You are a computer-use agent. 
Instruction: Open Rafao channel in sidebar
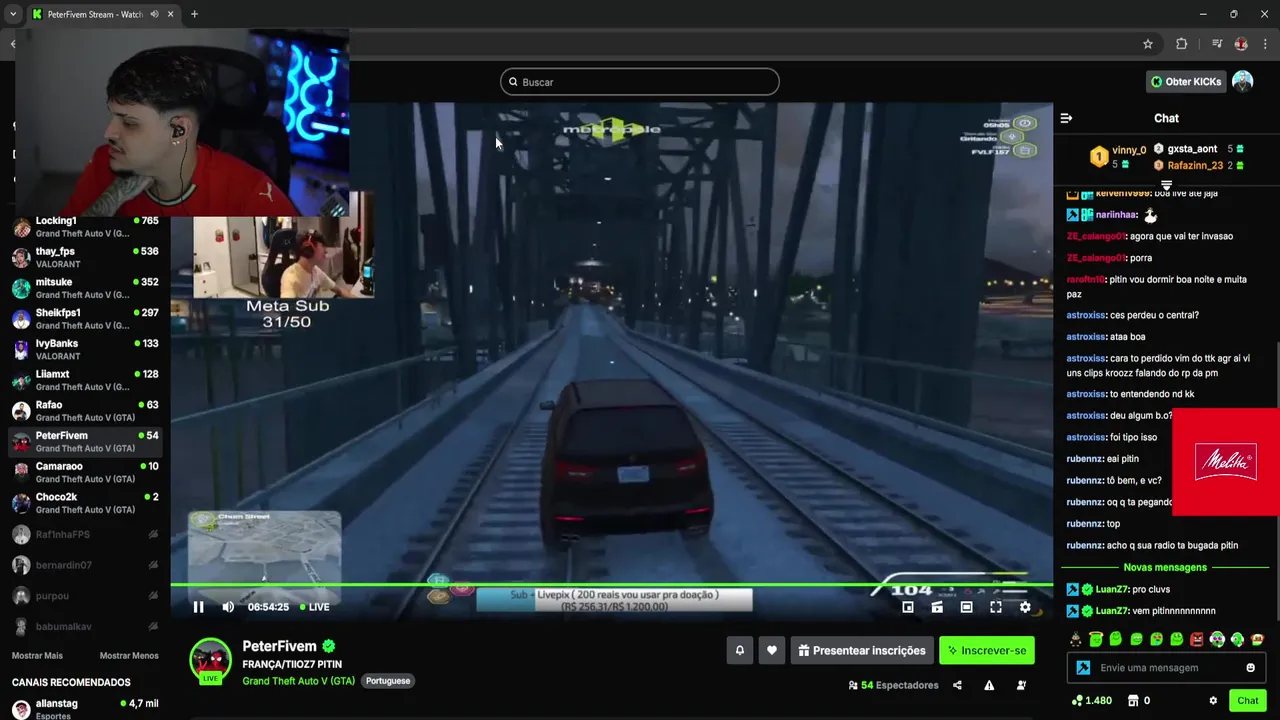[85, 411]
